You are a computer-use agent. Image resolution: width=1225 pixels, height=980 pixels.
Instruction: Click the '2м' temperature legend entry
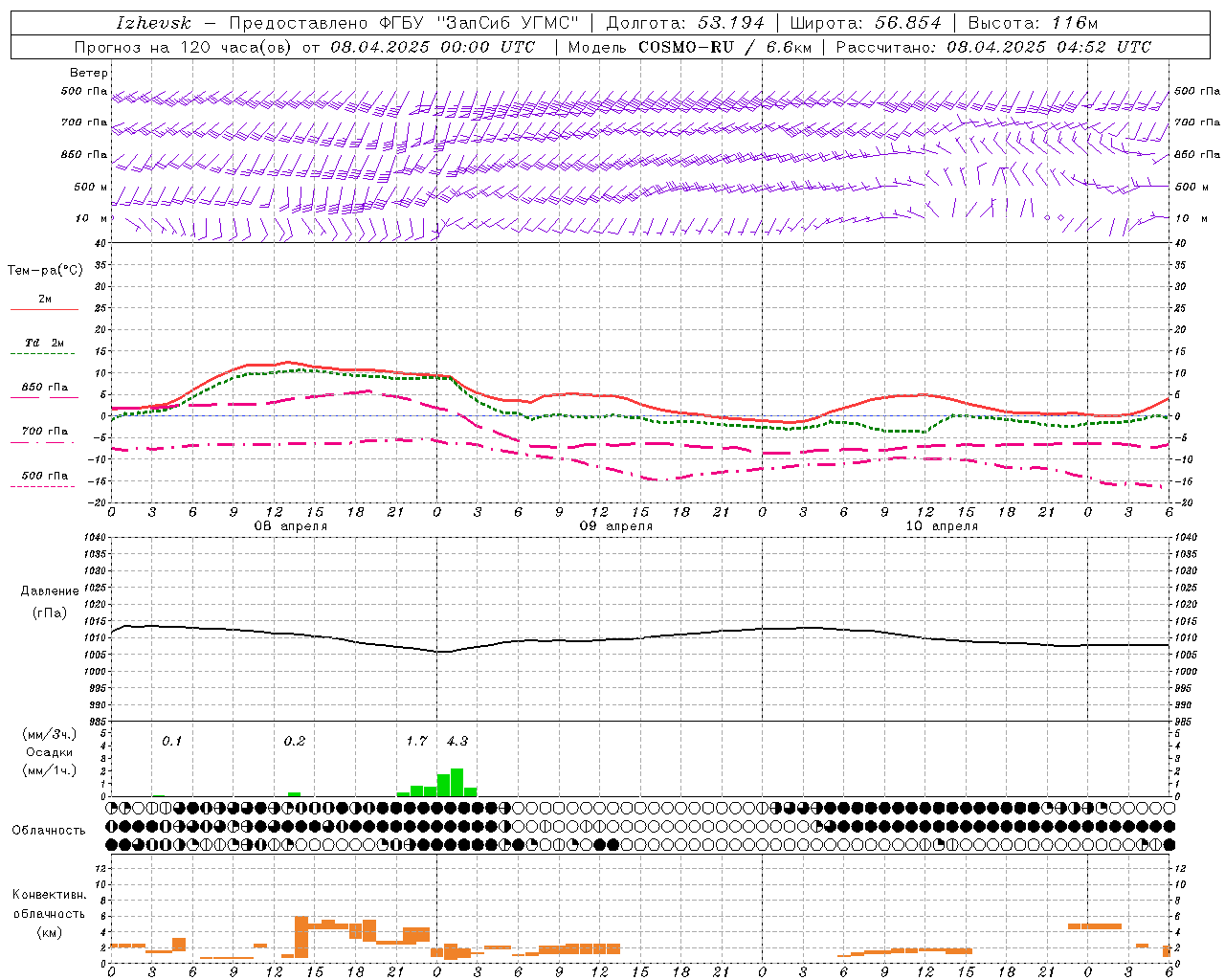pyautogui.click(x=45, y=300)
